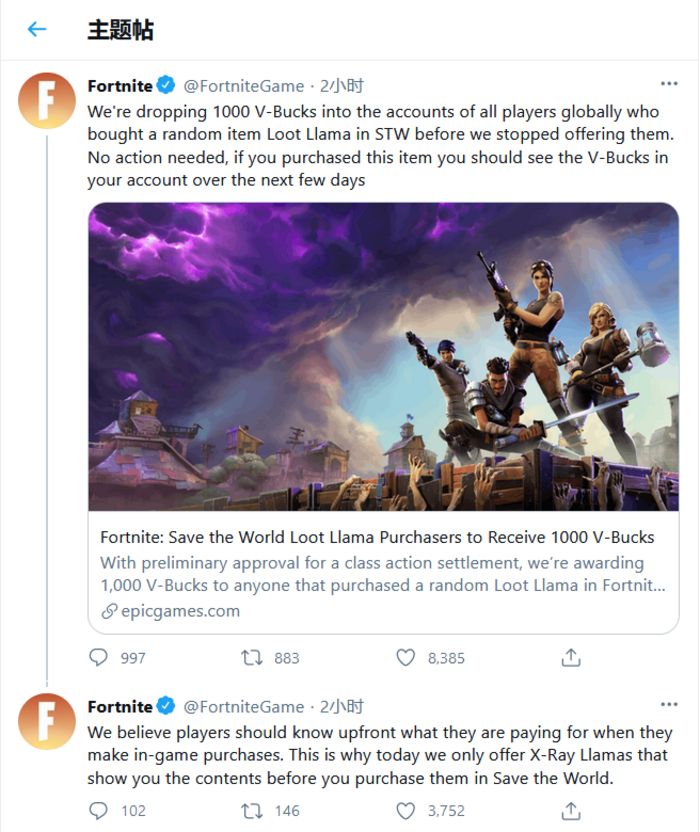Viewport: 700px width, 832px height.
Task: Open @FortniteGame handle on second tweet
Action: point(244,707)
